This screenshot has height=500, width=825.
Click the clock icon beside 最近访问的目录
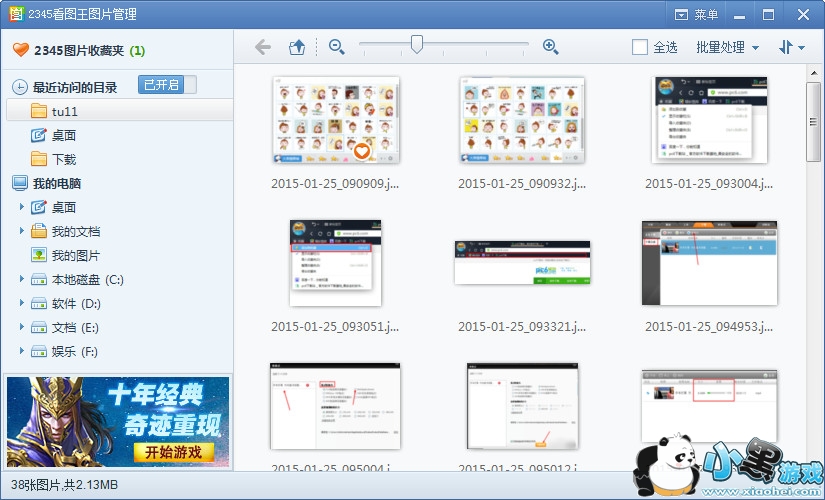coord(19,87)
